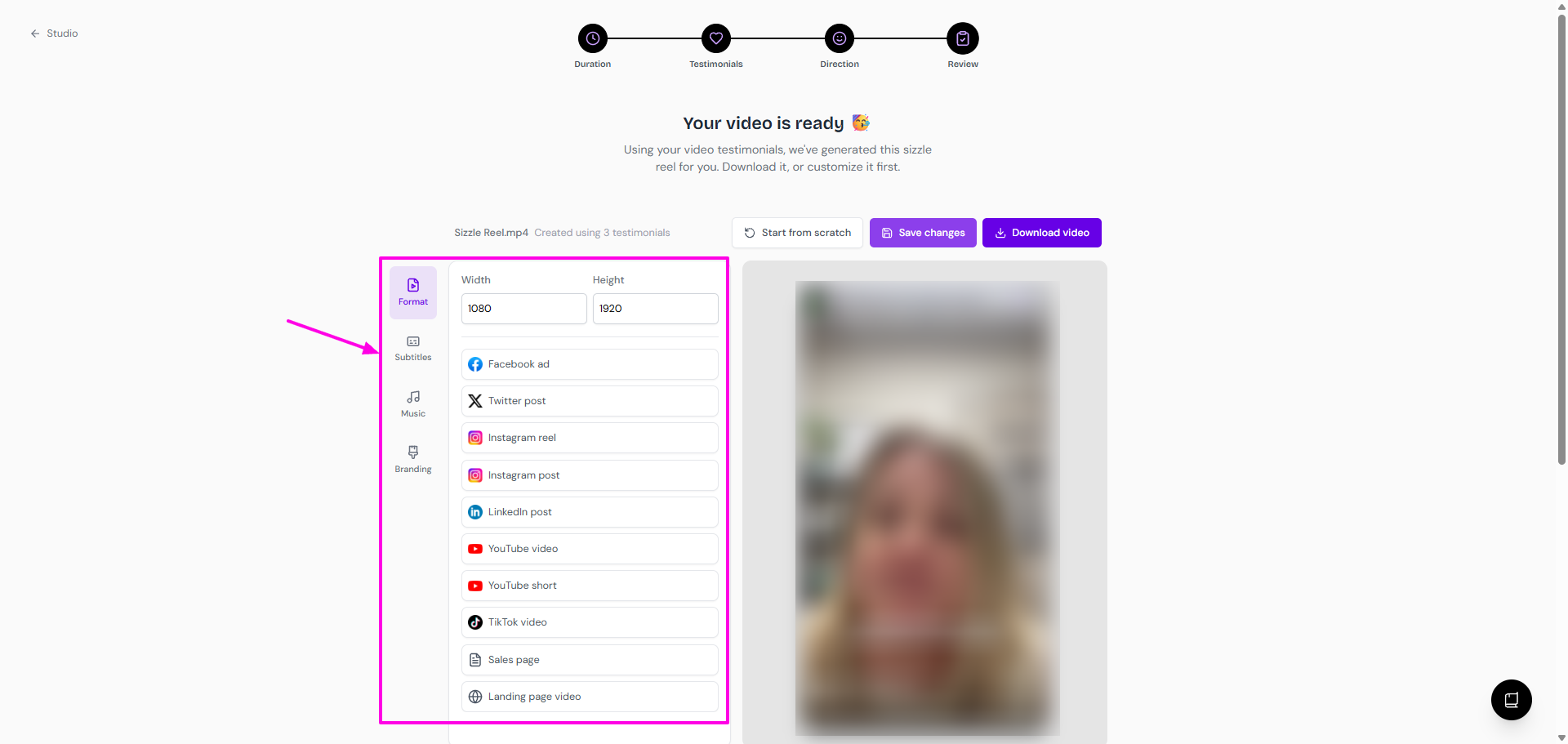
Task: Choose the Instagram reel format
Action: coord(590,438)
